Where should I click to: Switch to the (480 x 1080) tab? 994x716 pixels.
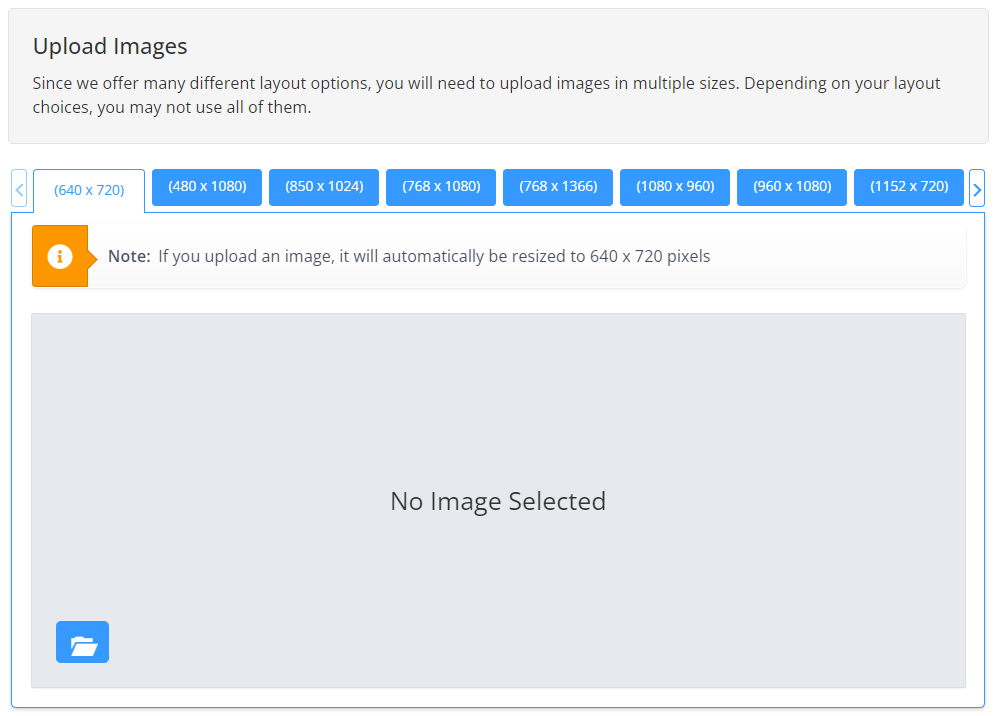click(x=207, y=187)
